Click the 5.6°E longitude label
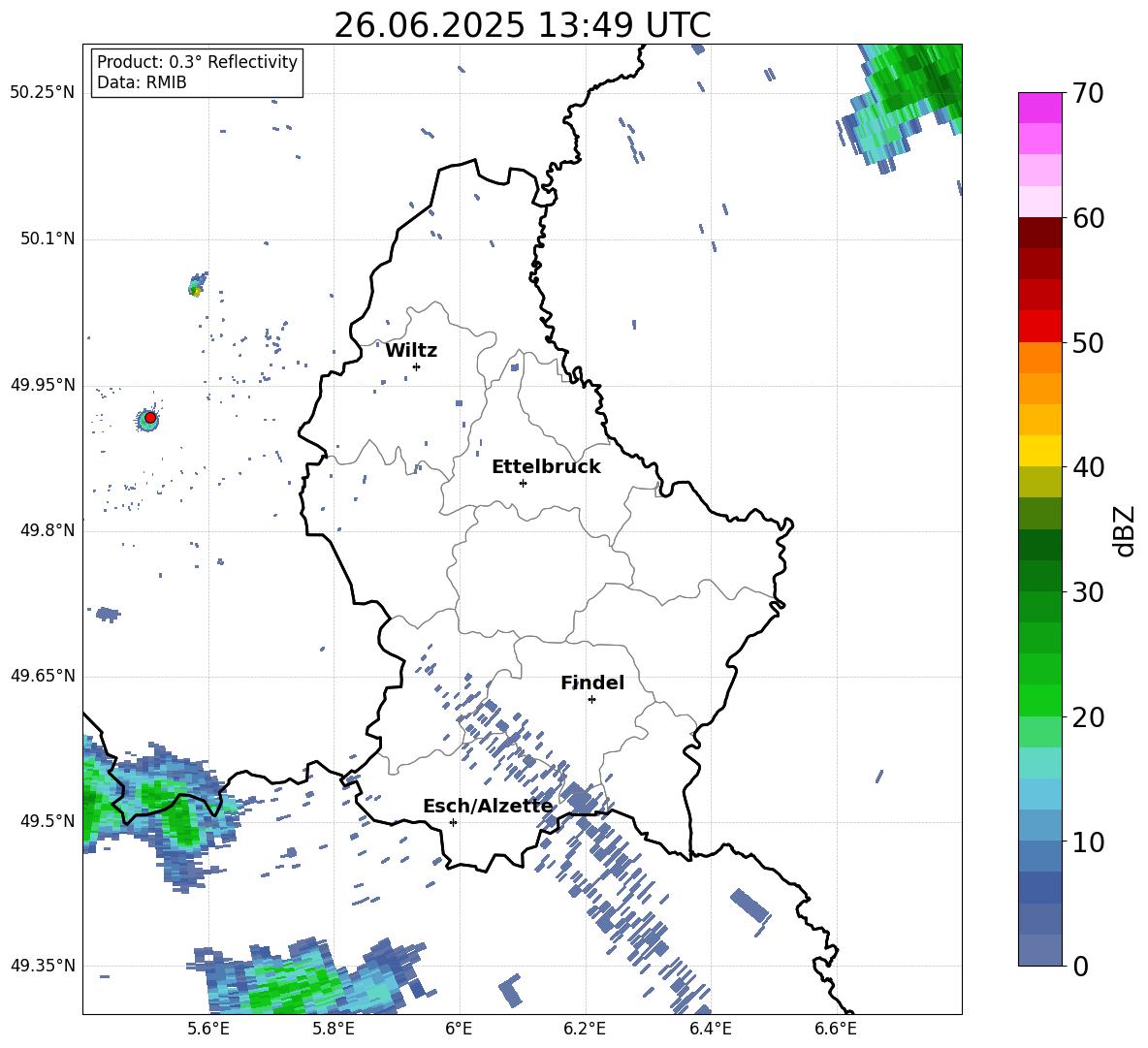This screenshot has height=1048, width=1148. pyautogui.click(x=208, y=1029)
